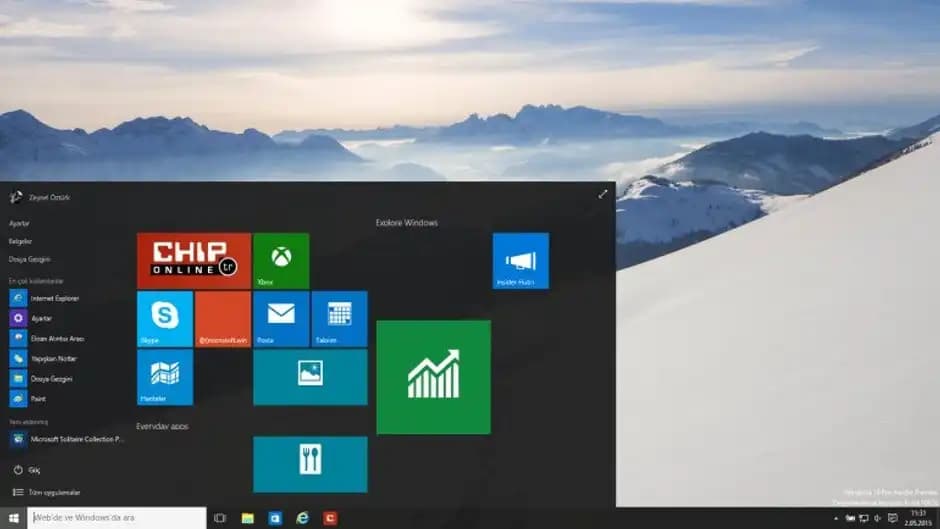Expand Start menu to full screen
The height and width of the screenshot is (529, 940).
603,194
